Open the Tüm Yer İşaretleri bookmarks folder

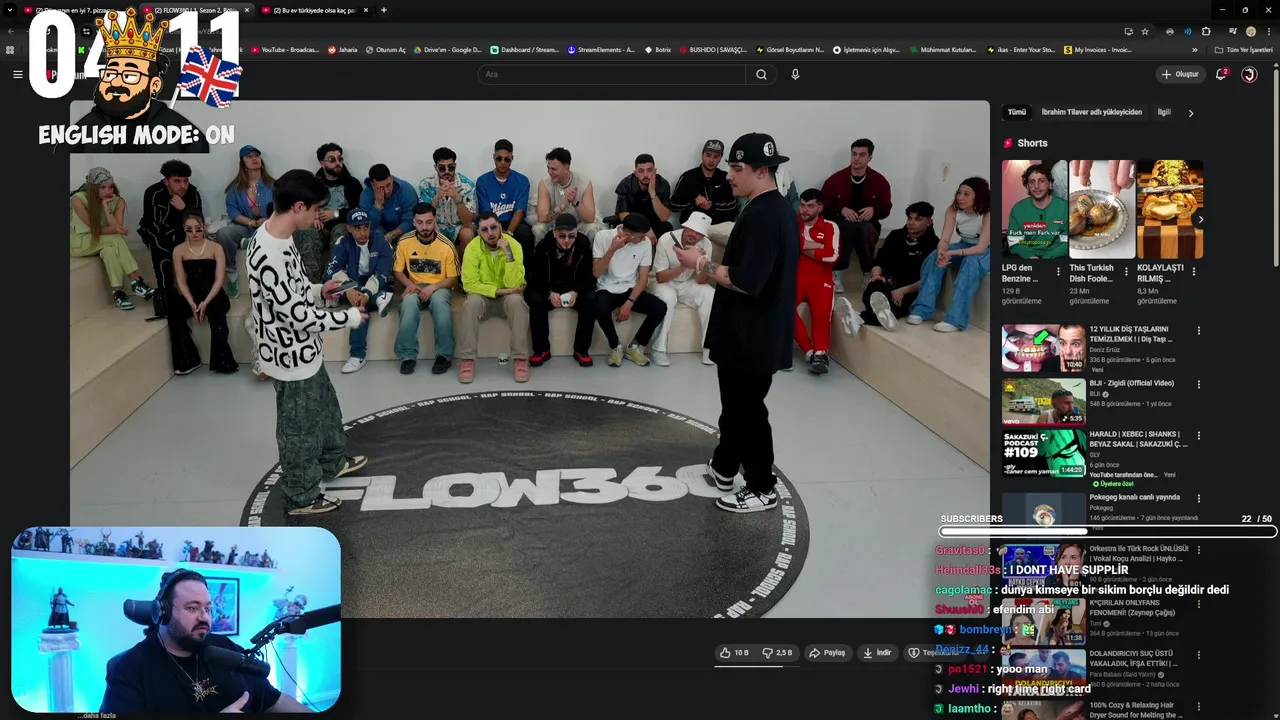coord(1244,49)
